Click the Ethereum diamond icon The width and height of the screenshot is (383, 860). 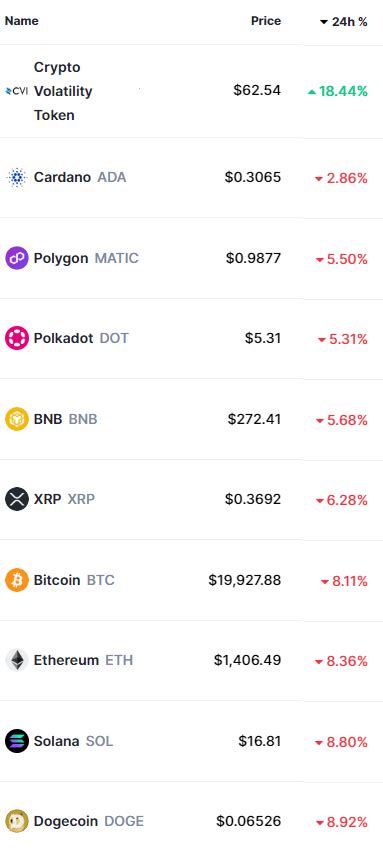coord(16,660)
